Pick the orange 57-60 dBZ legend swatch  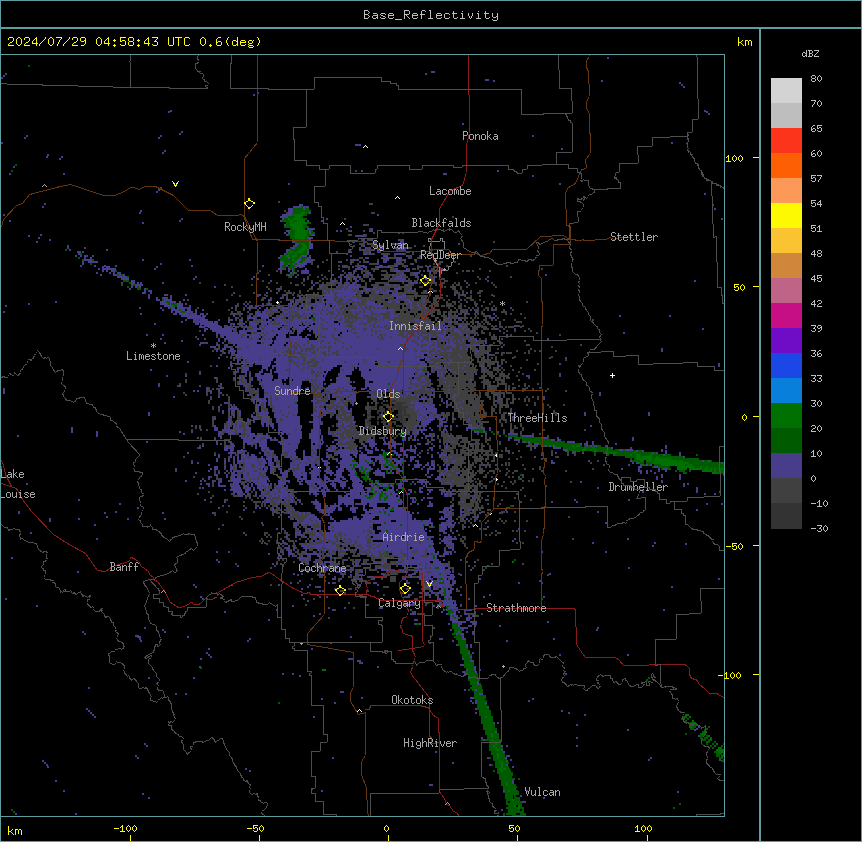click(786, 166)
